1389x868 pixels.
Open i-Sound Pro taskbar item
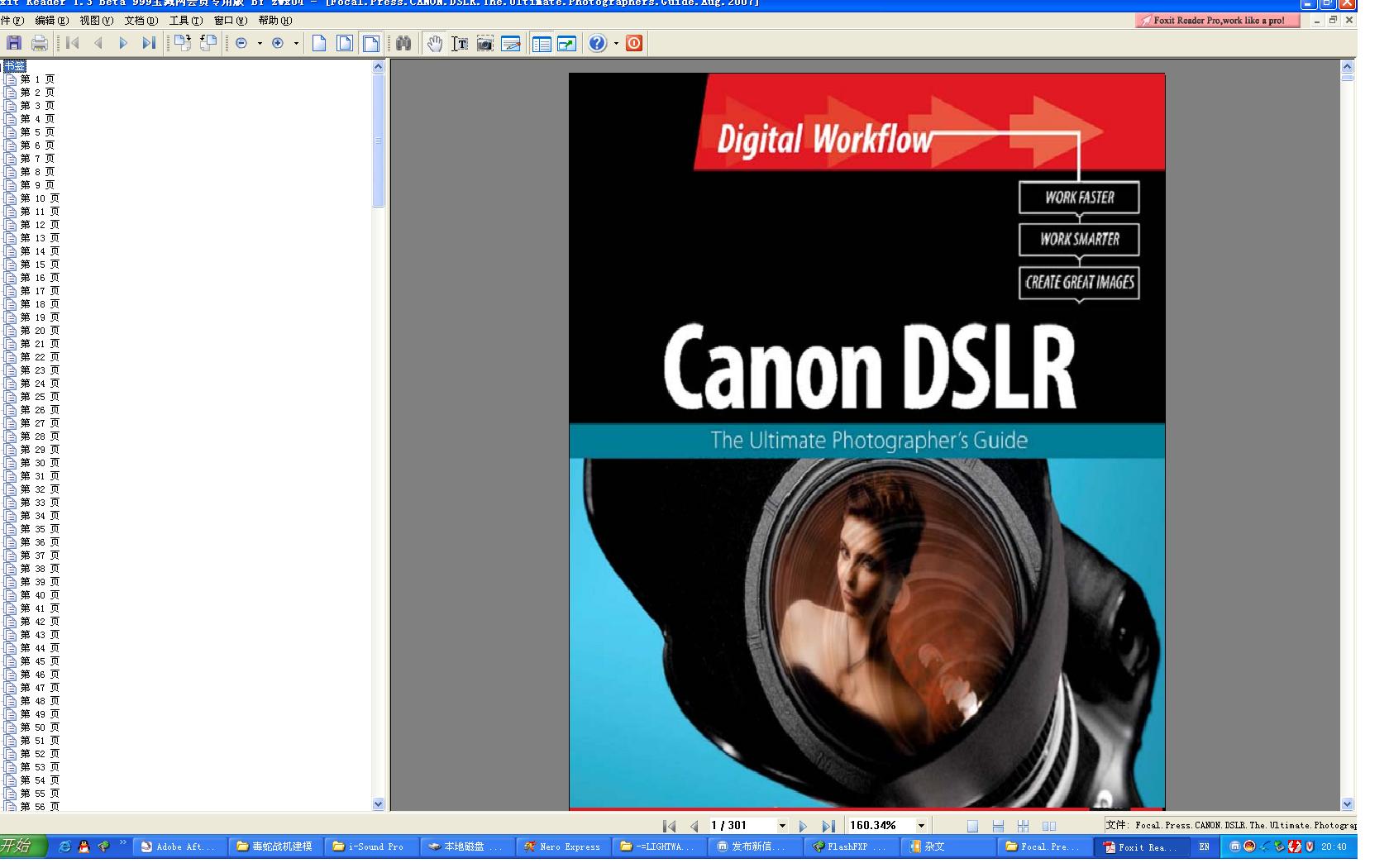point(372,847)
